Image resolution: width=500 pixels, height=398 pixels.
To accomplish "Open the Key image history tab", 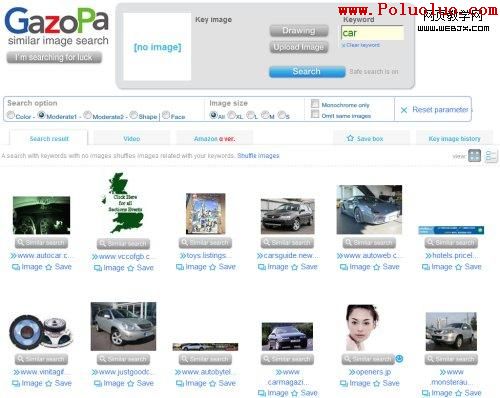I will [454, 138].
